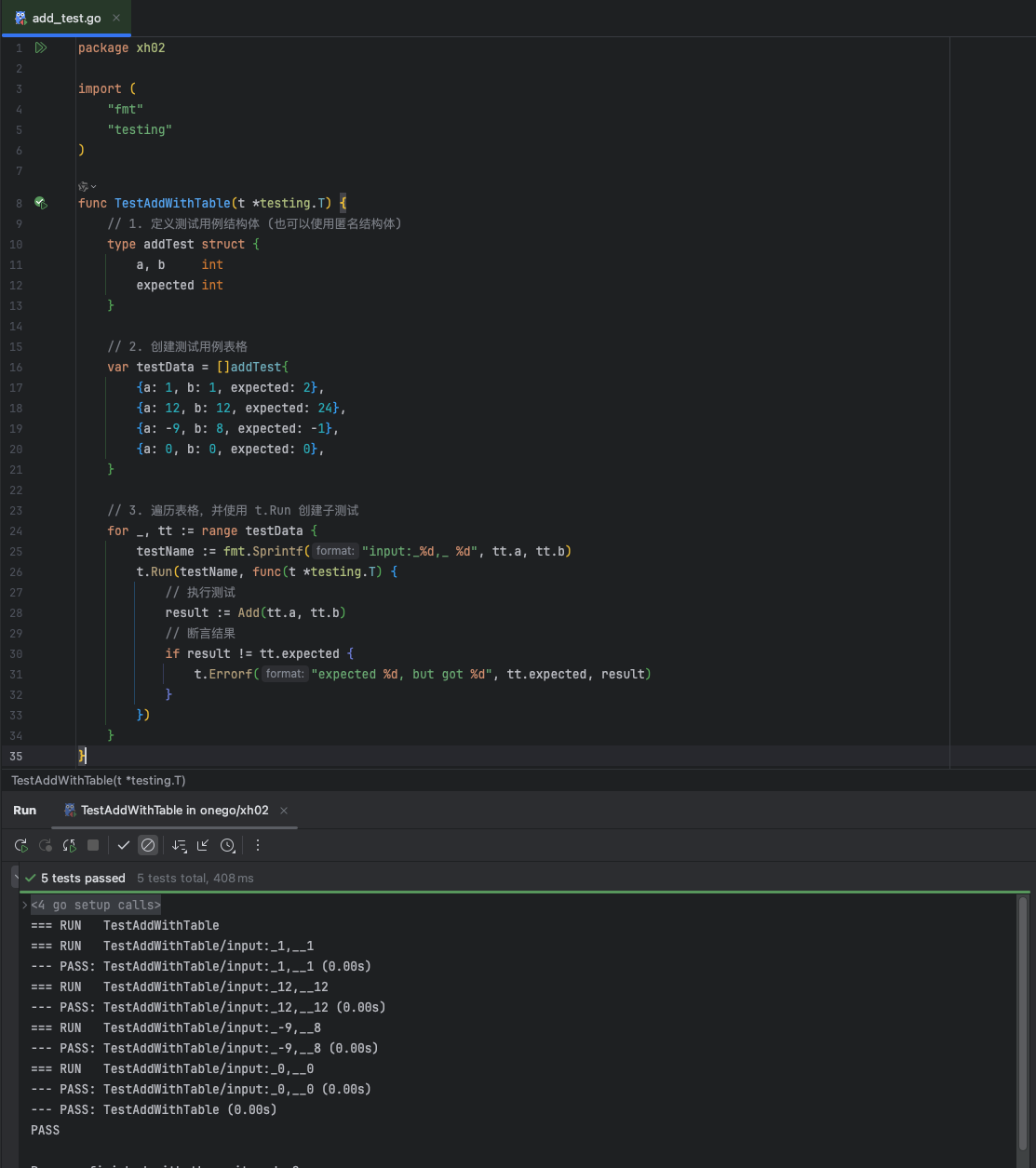Viewport: 1036px width, 1168px height.
Task: Toggle auto-test rerun icon
Action: (x=69, y=845)
